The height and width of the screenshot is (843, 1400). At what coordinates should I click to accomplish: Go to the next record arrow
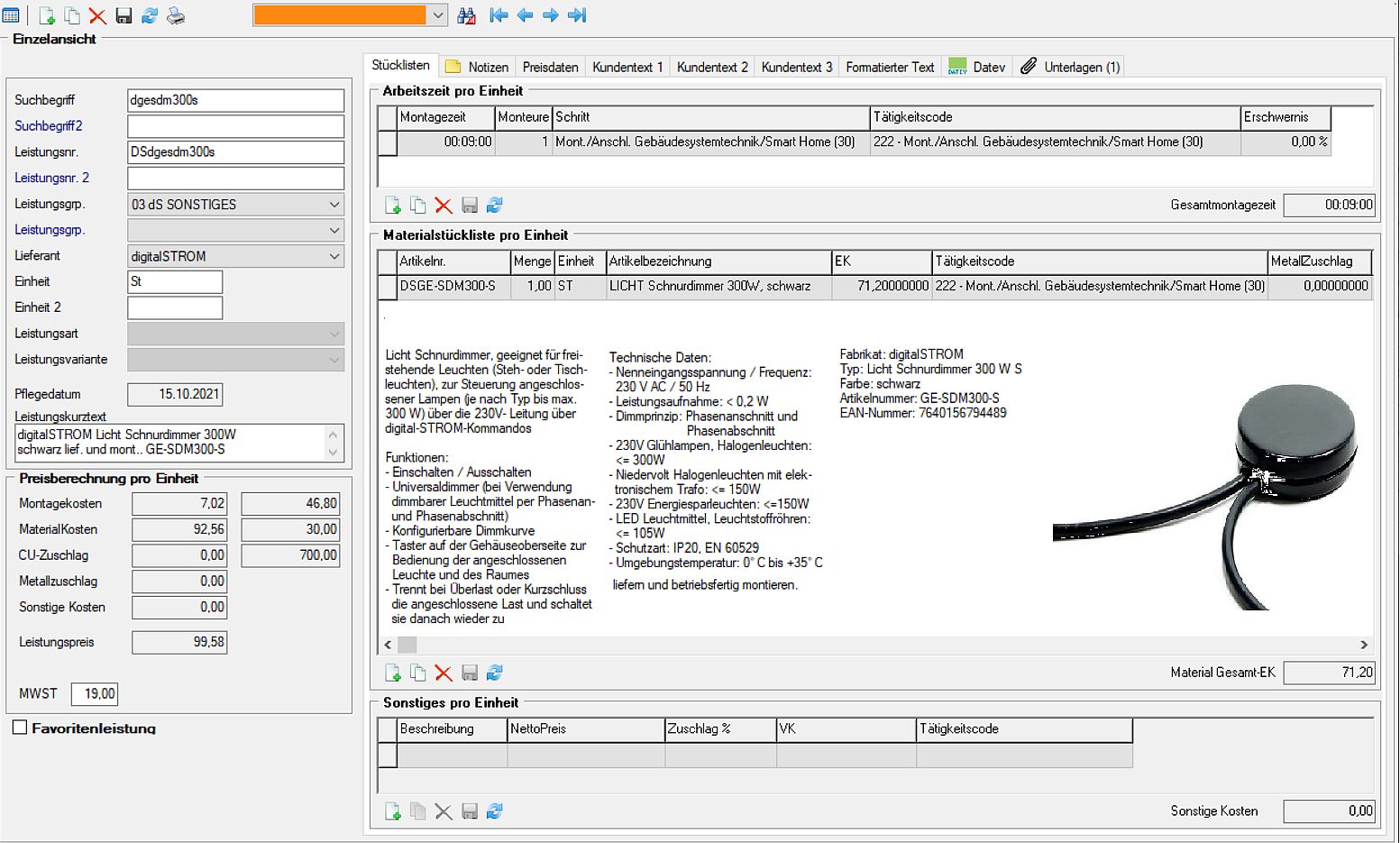coord(551,15)
